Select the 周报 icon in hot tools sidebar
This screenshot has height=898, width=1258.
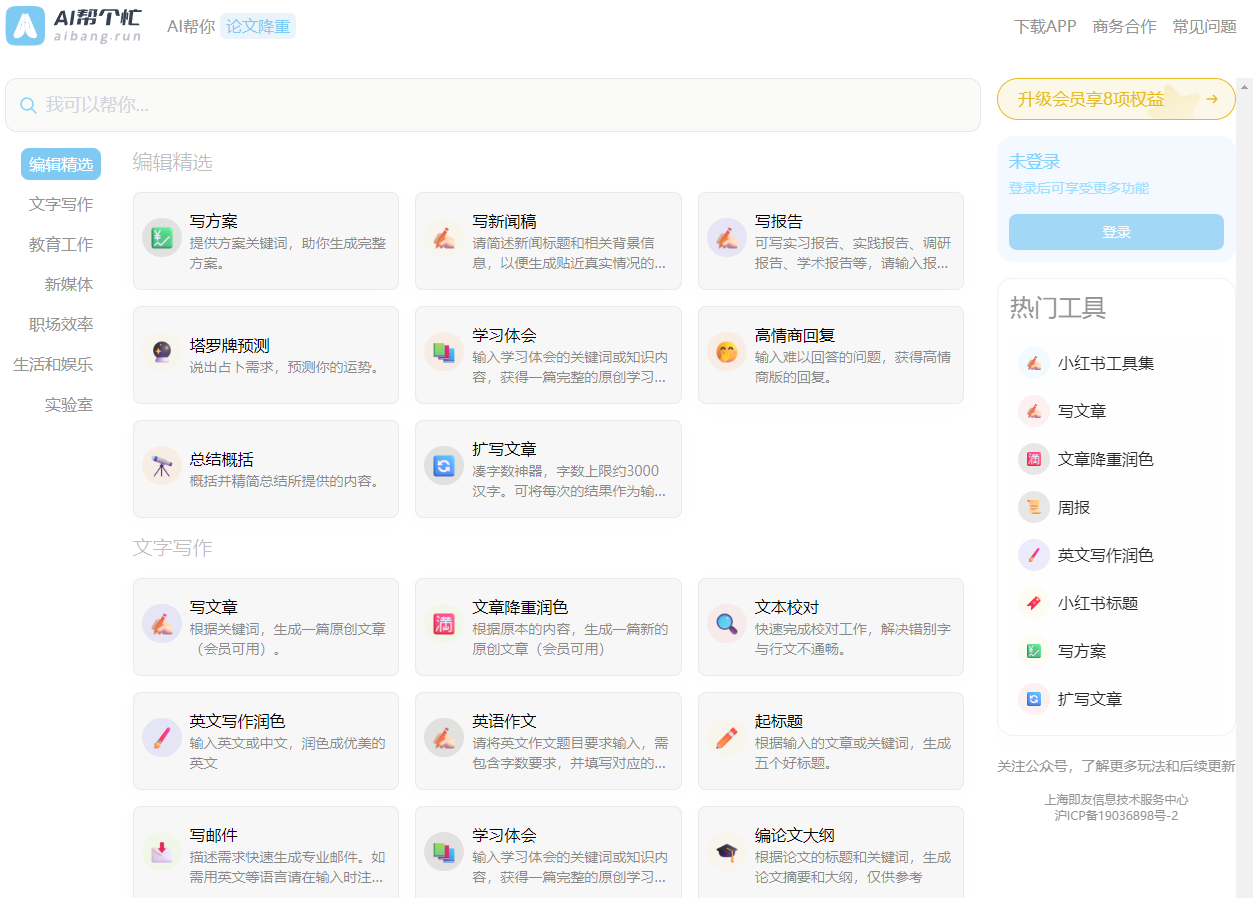1033,507
